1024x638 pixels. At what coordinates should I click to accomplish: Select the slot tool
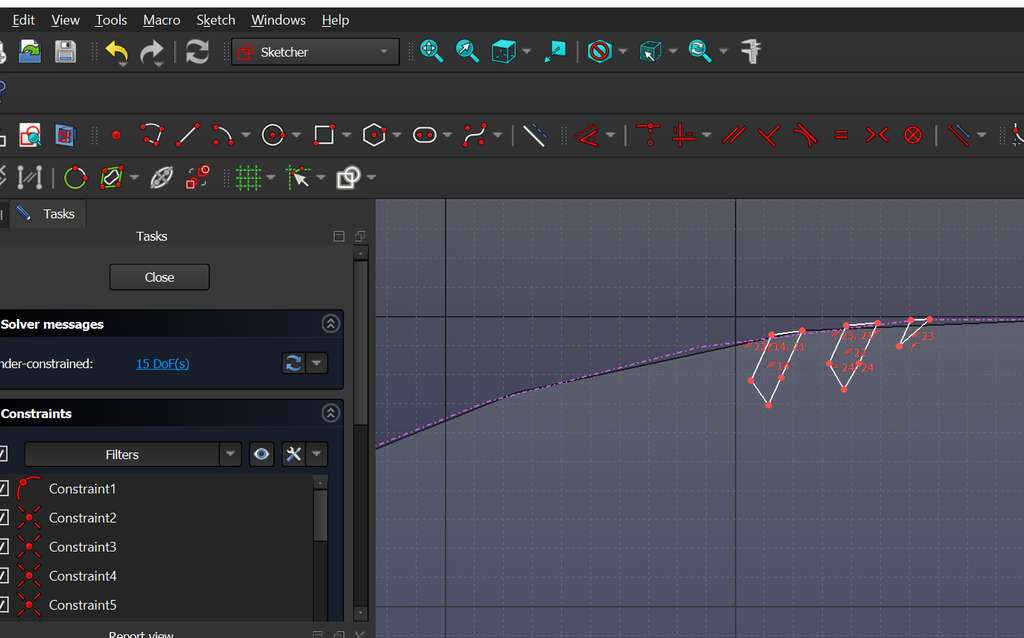(424, 135)
